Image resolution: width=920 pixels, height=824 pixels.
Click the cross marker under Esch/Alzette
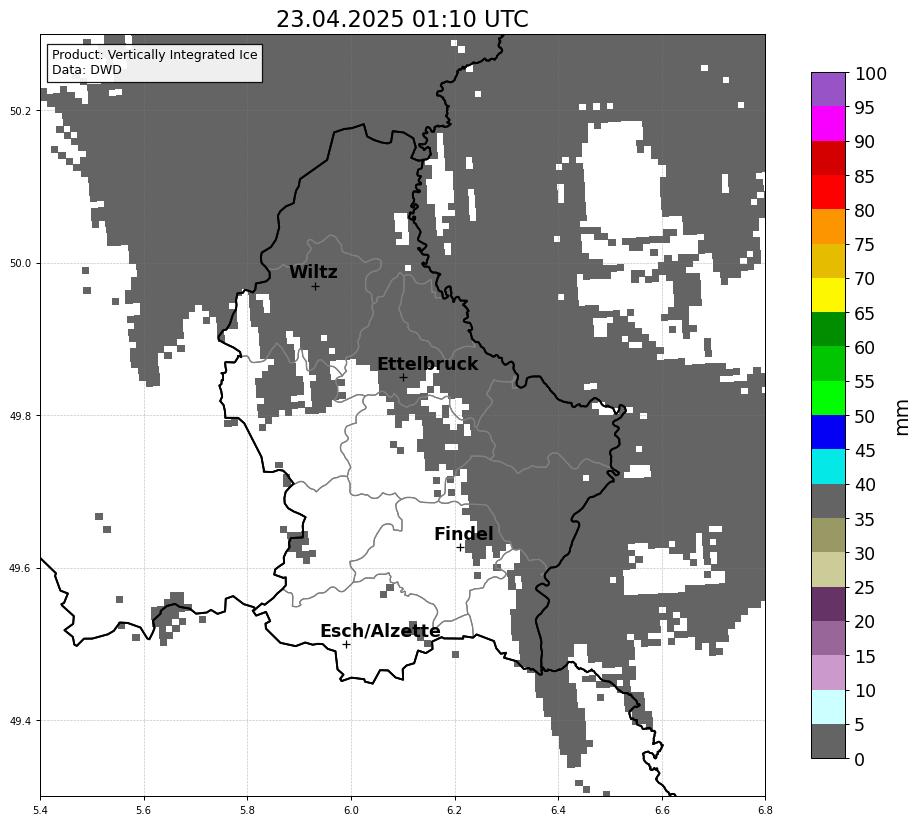point(346,644)
